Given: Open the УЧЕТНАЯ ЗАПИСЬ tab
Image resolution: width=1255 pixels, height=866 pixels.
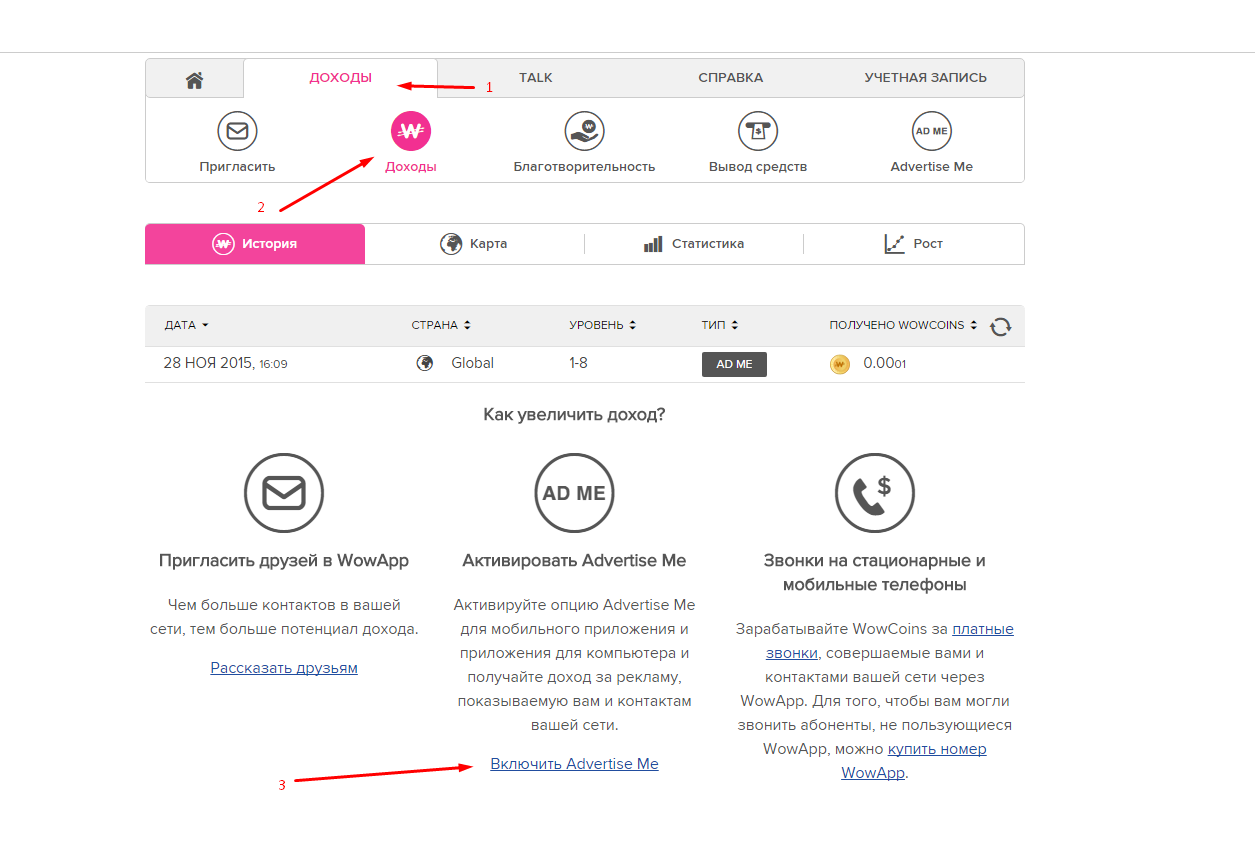Looking at the screenshot, I should coord(926,78).
